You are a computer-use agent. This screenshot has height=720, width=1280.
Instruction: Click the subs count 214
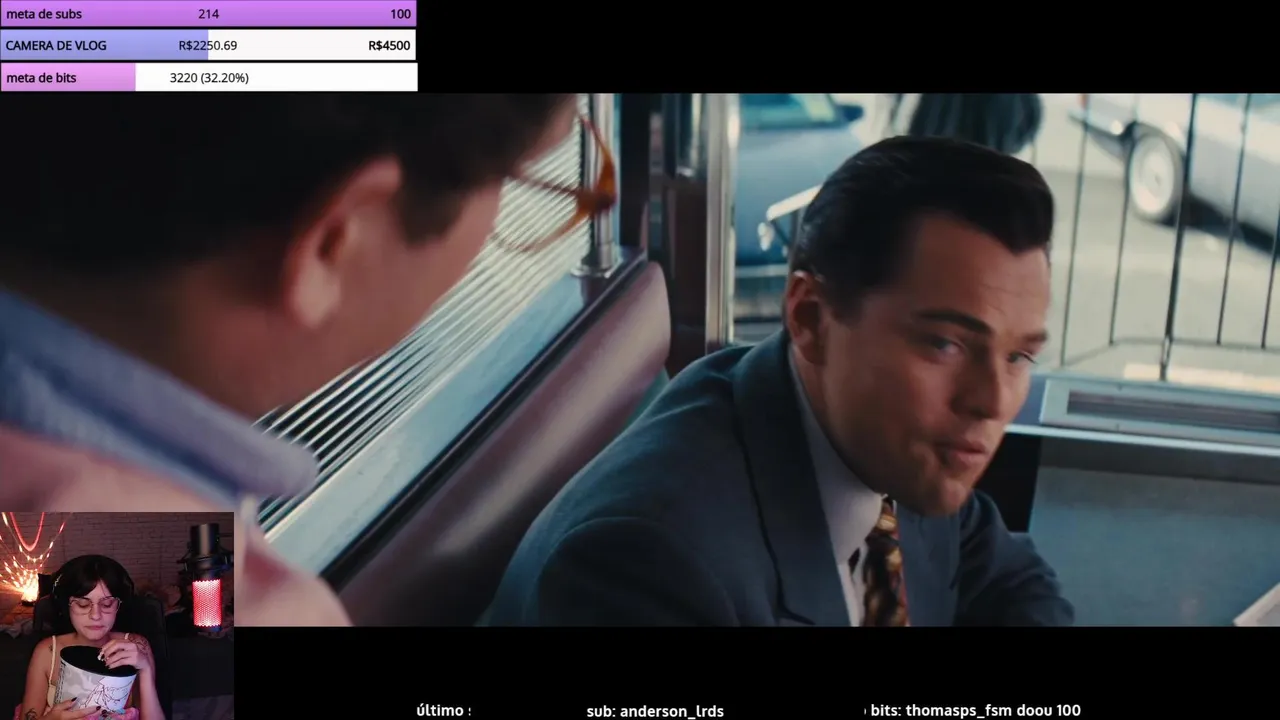click(x=208, y=14)
